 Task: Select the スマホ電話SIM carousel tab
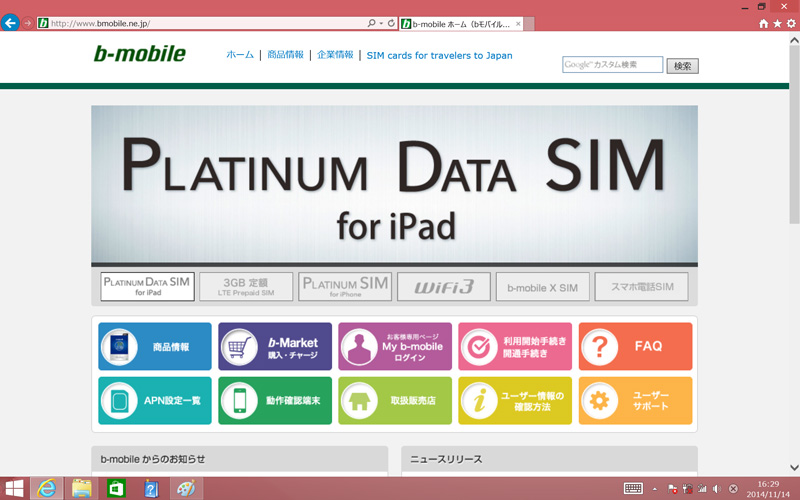641,287
